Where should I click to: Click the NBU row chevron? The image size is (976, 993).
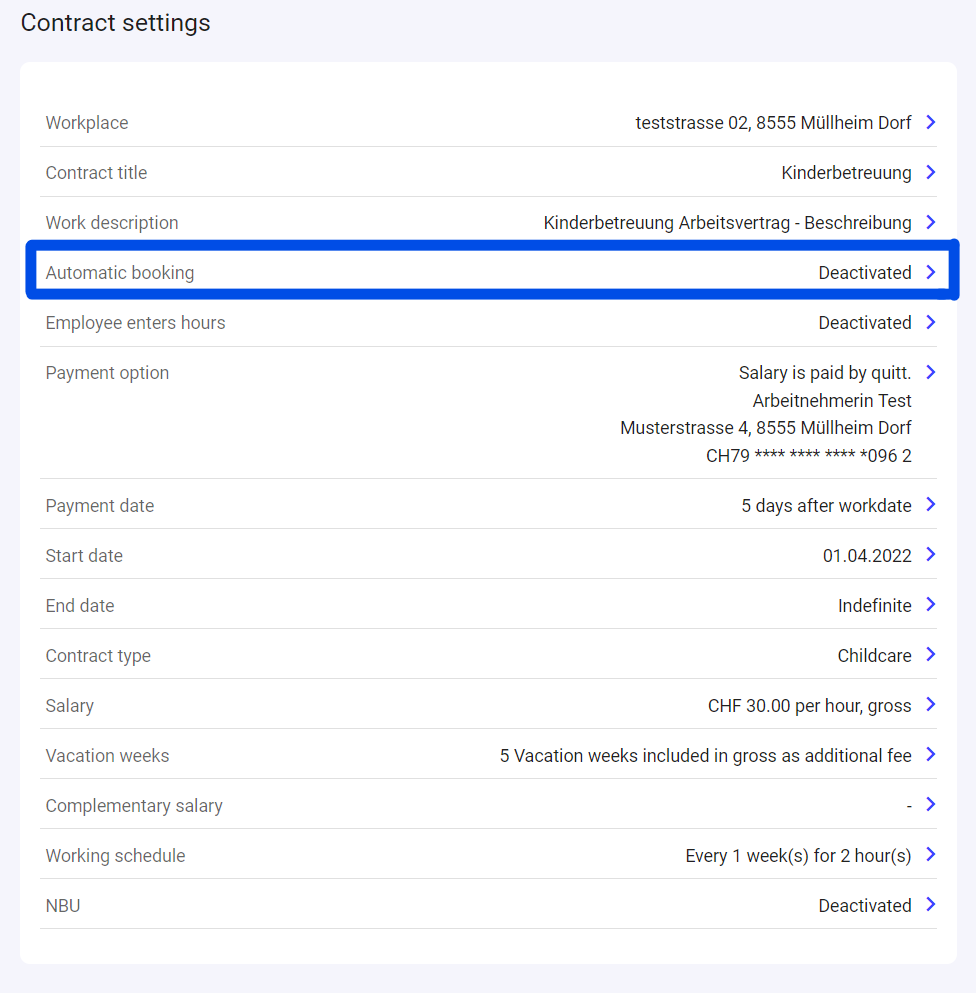point(930,905)
